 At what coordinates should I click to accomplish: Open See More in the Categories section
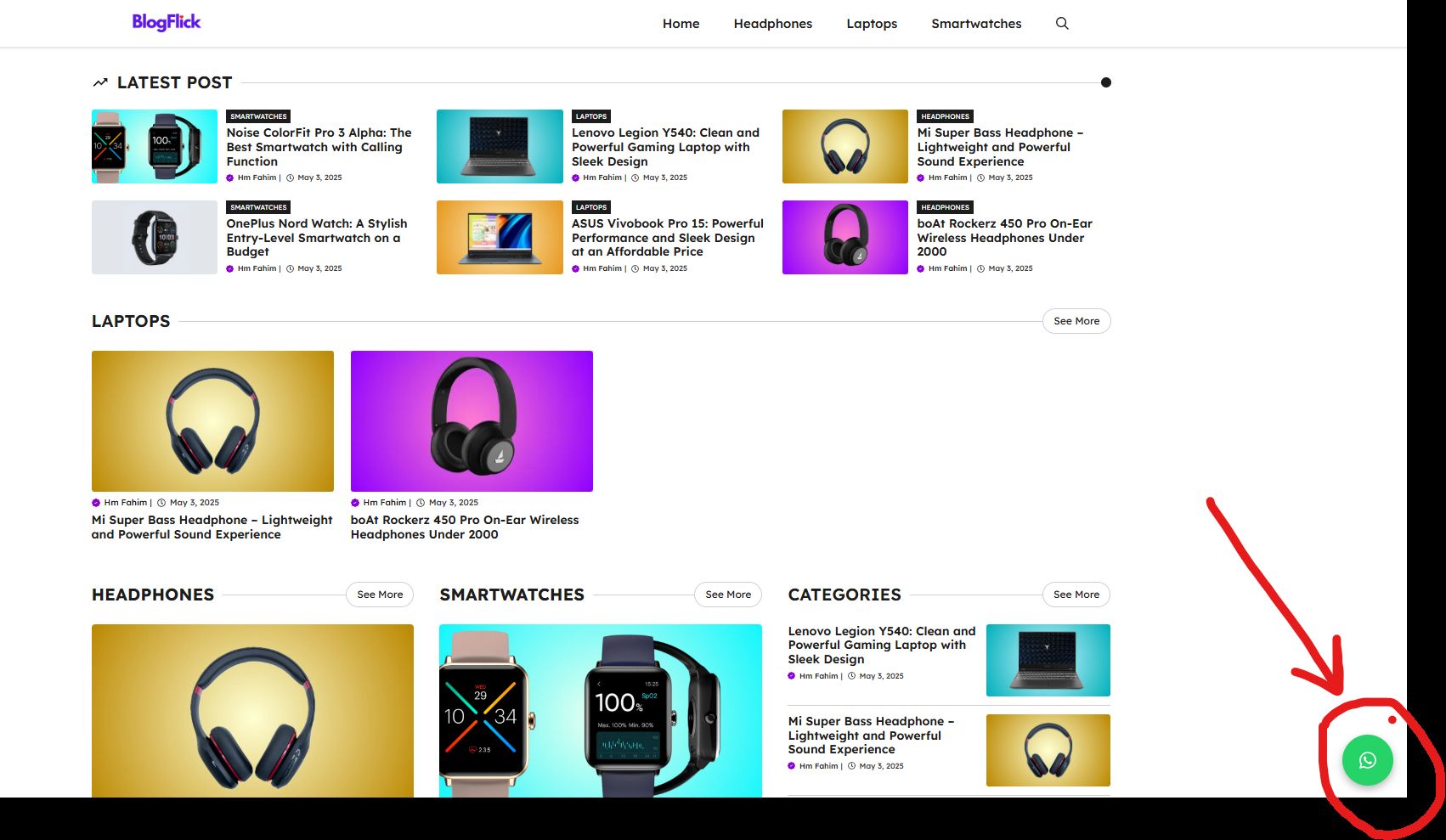1076,595
